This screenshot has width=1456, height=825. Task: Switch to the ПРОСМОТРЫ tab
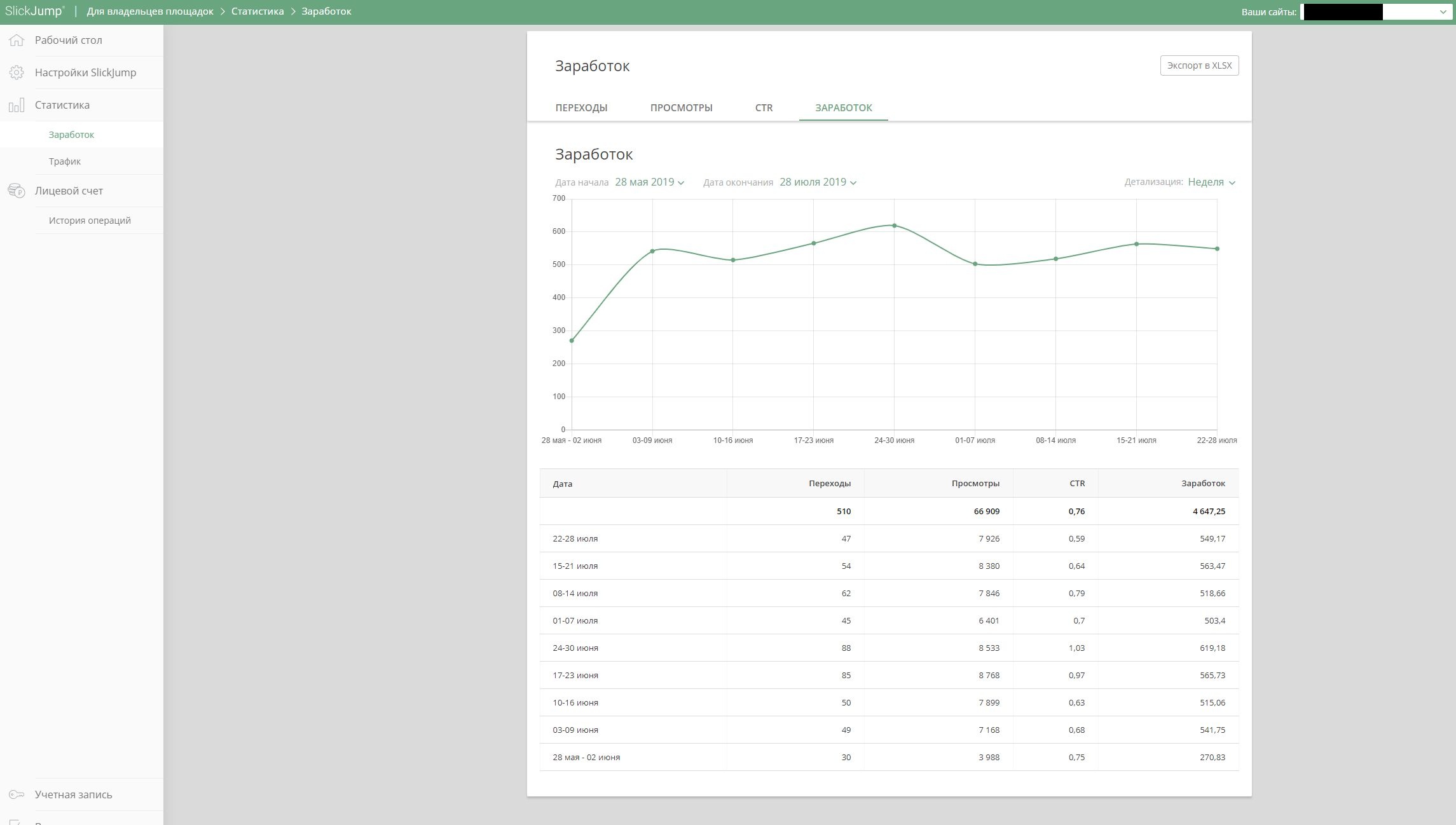(681, 108)
